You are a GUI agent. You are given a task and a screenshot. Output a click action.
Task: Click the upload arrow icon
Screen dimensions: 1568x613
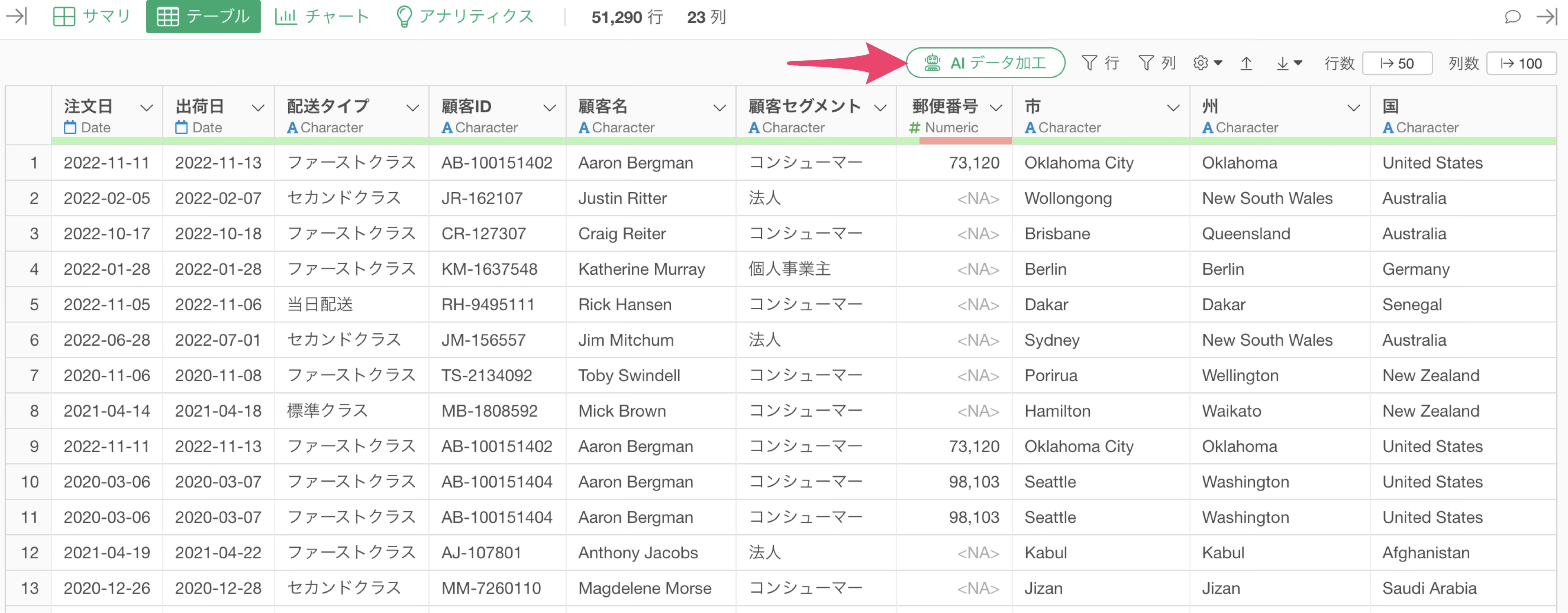click(x=1246, y=63)
